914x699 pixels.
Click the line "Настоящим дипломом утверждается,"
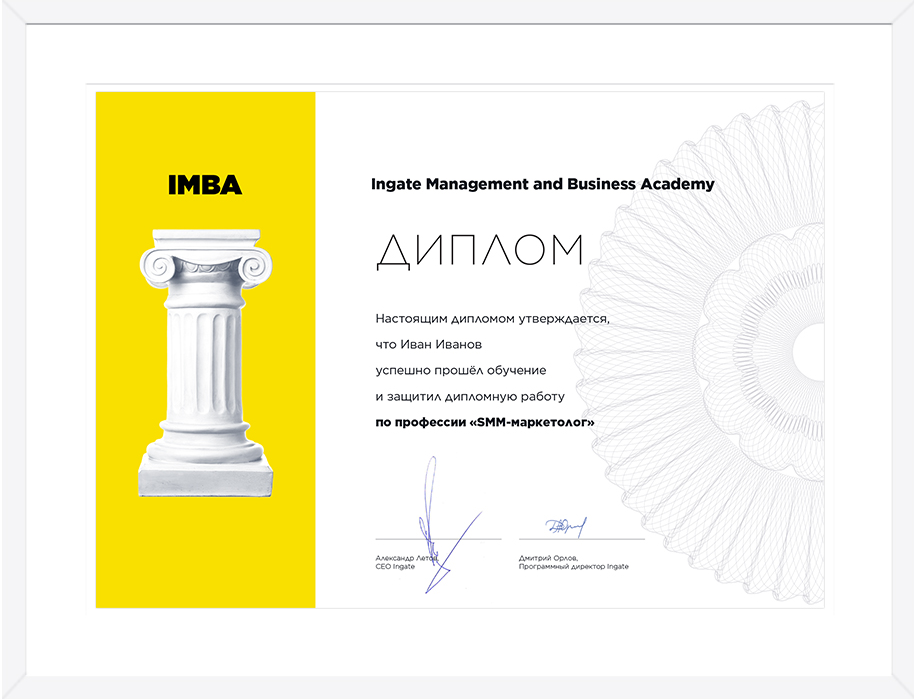click(492, 319)
